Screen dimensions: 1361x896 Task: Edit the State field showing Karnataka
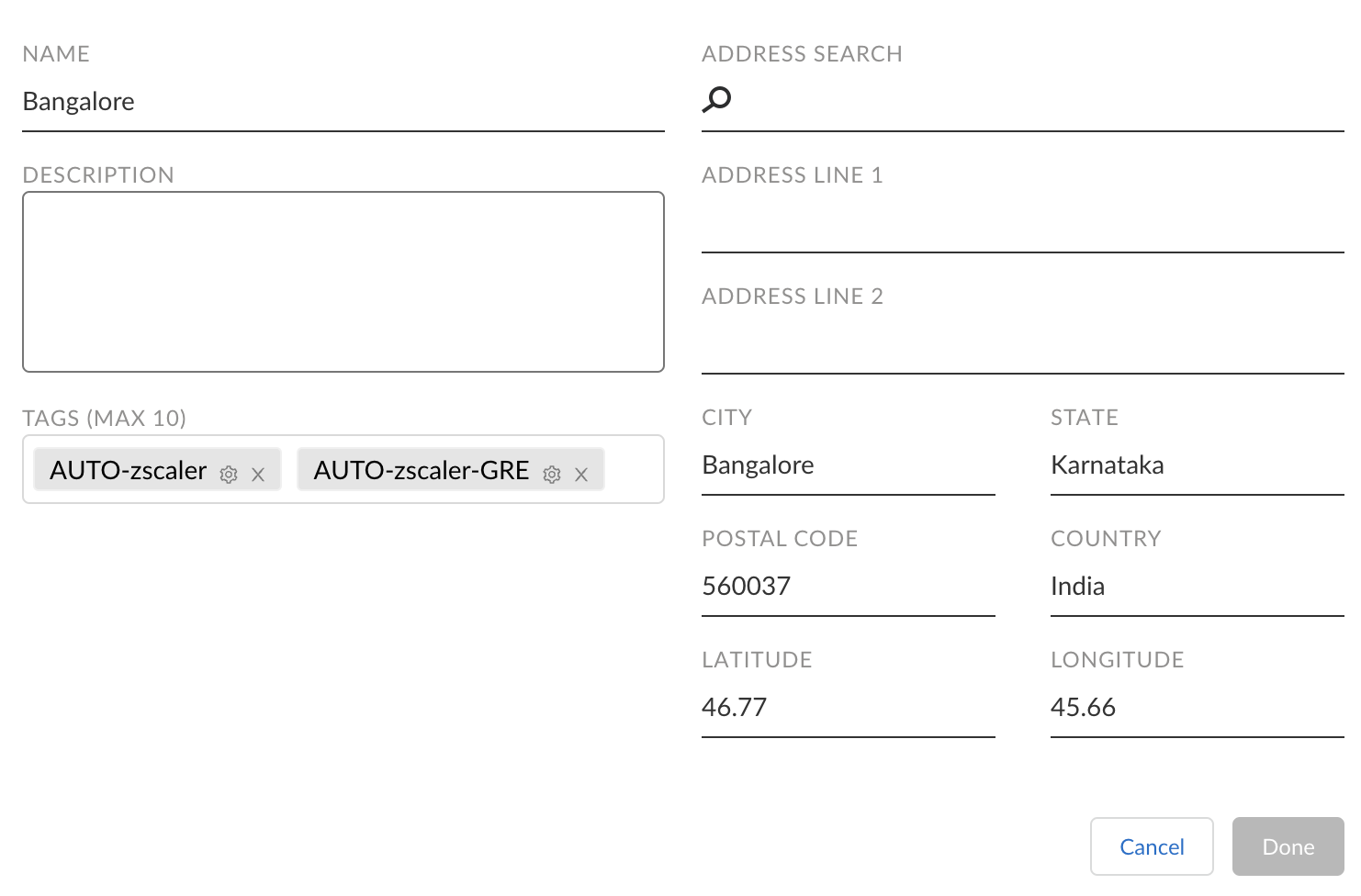point(1197,465)
